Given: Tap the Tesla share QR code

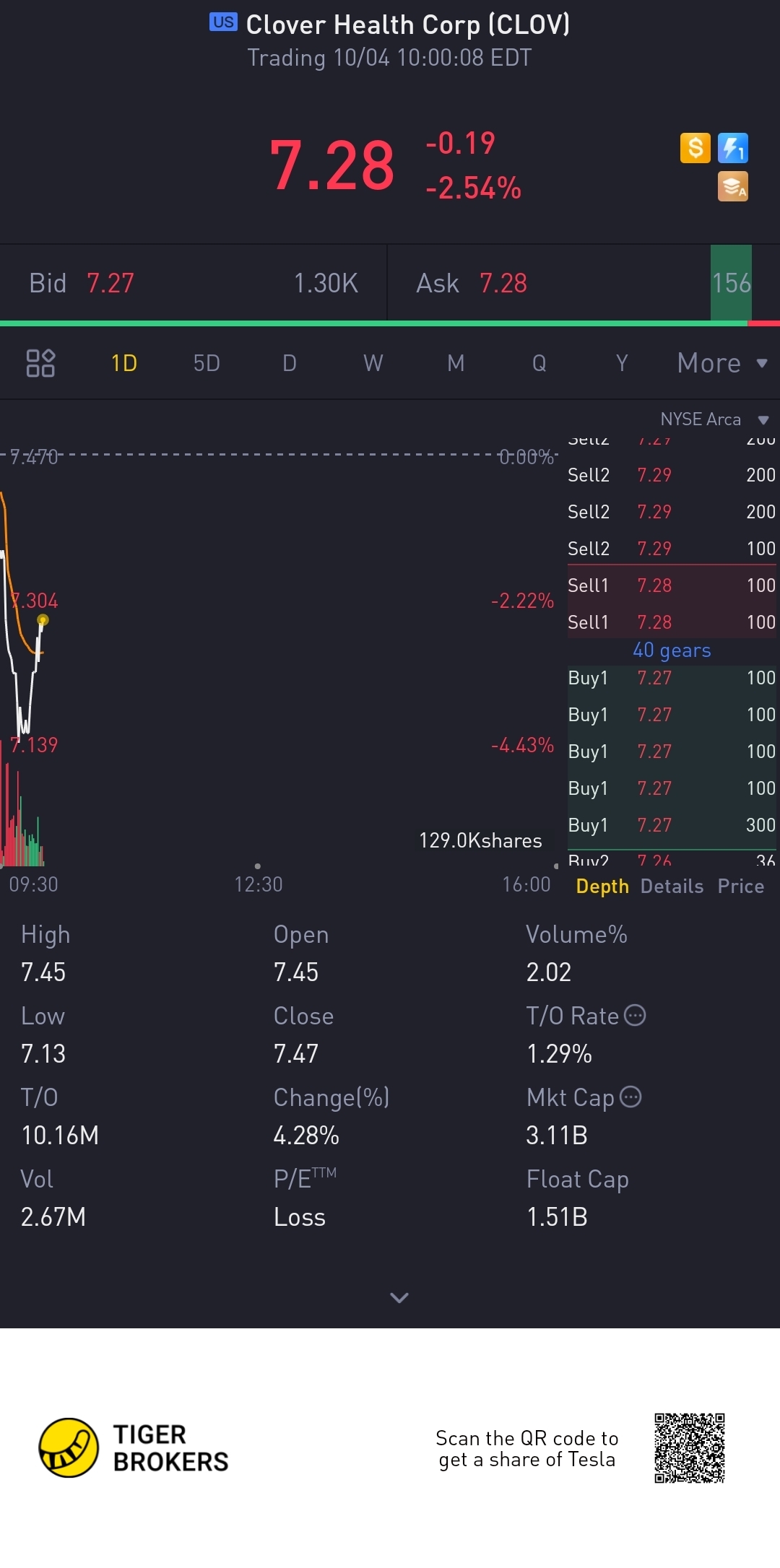Looking at the screenshot, I should click(690, 1448).
